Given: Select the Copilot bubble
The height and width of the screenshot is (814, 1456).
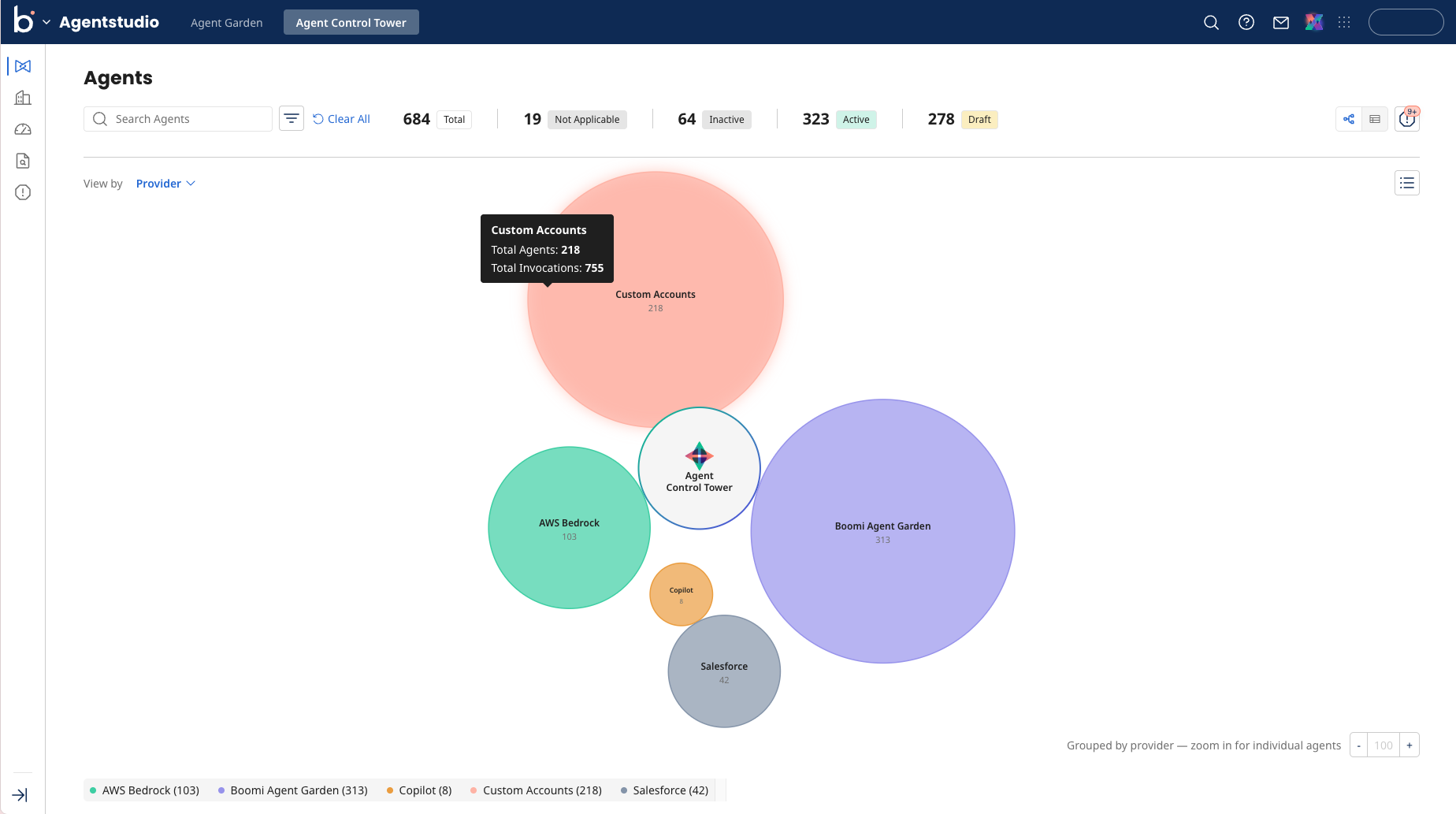Looking at the screenshot, I should click(682, 594).
